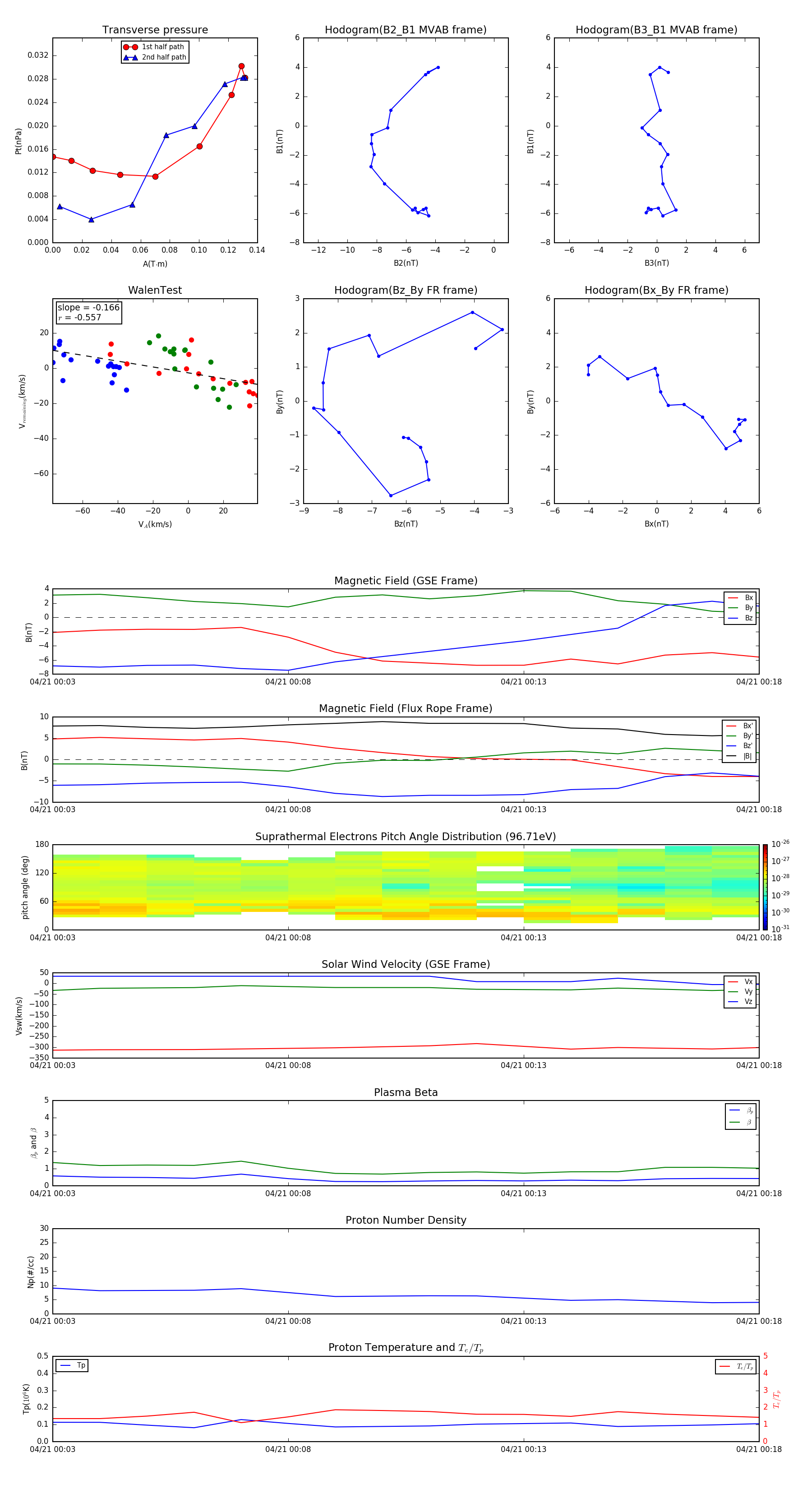
Task: Click the dashed regression line in WalenTest plot
Action: tap(155, 367)
